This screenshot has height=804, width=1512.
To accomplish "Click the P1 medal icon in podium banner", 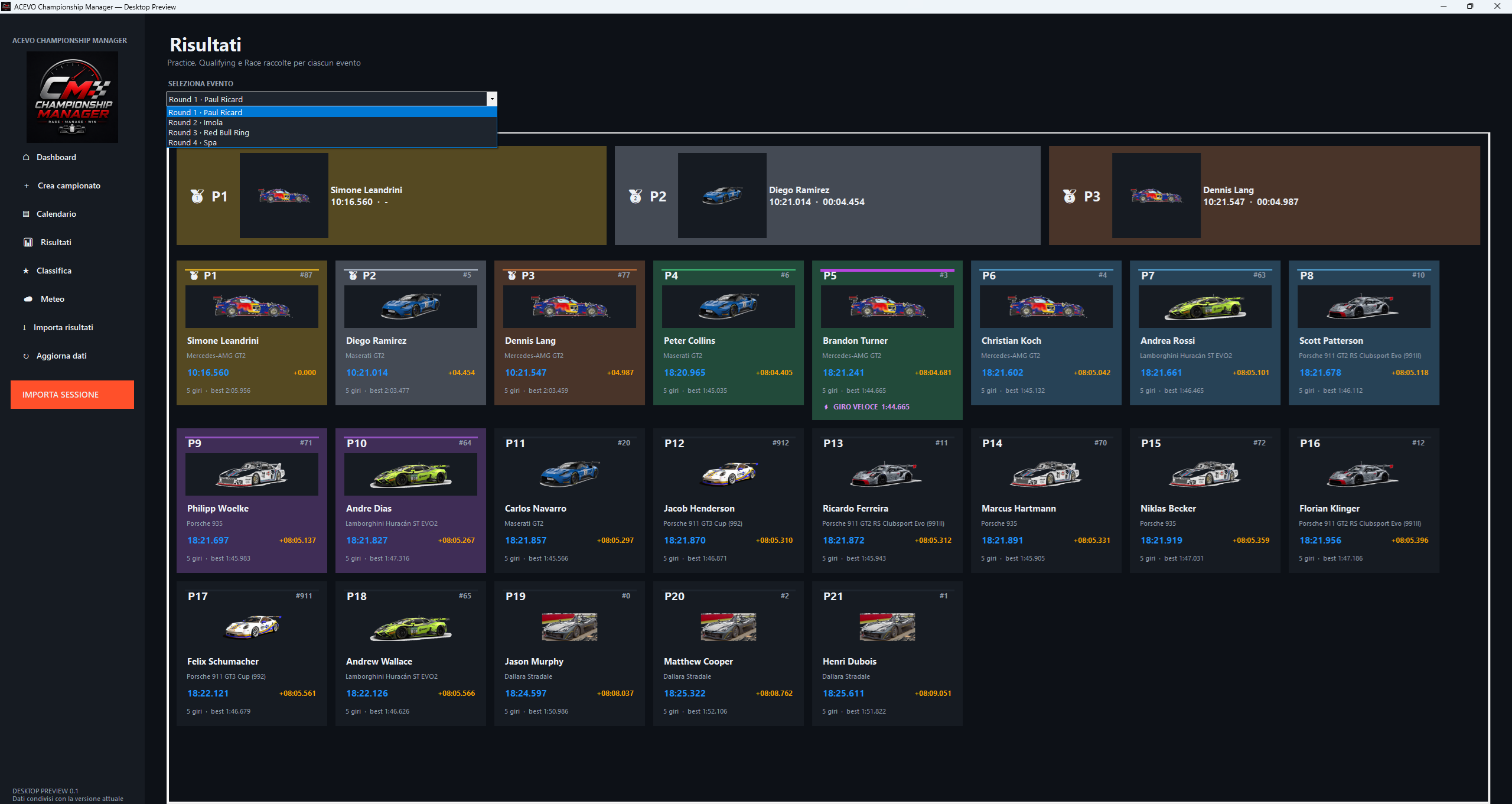I will point(197,196).
